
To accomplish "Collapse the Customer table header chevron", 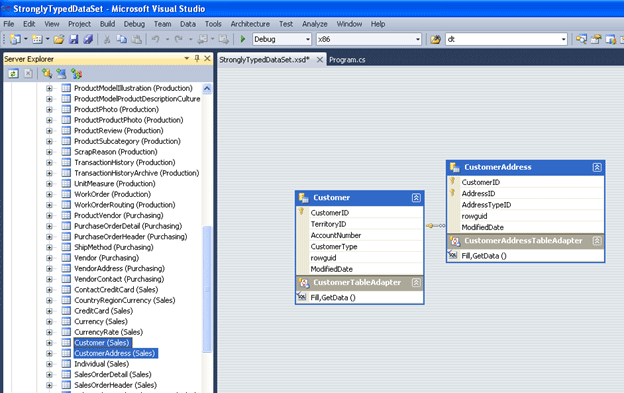I will [x=416, y=198].
